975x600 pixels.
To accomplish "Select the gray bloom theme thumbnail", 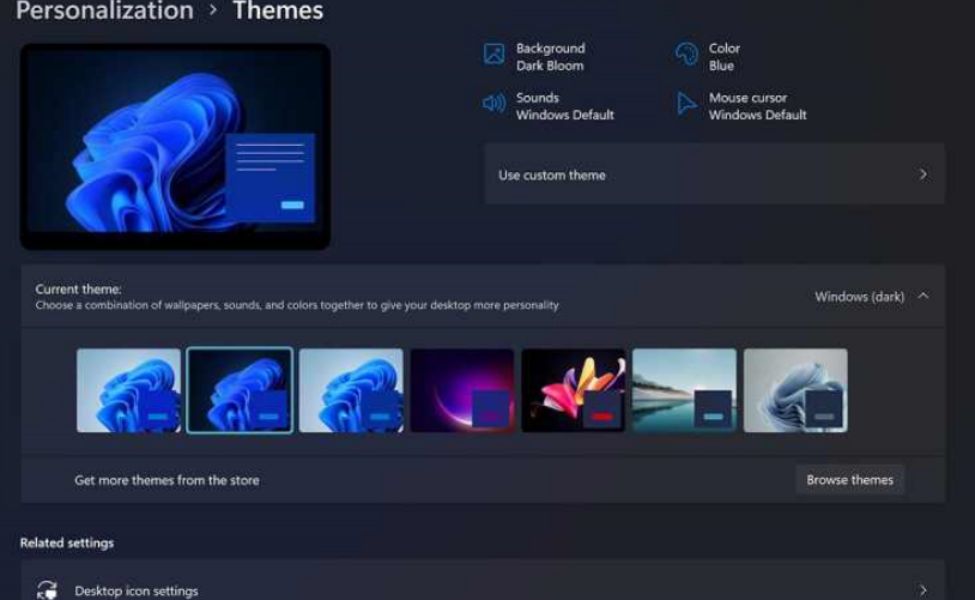I will pos(796,390).
